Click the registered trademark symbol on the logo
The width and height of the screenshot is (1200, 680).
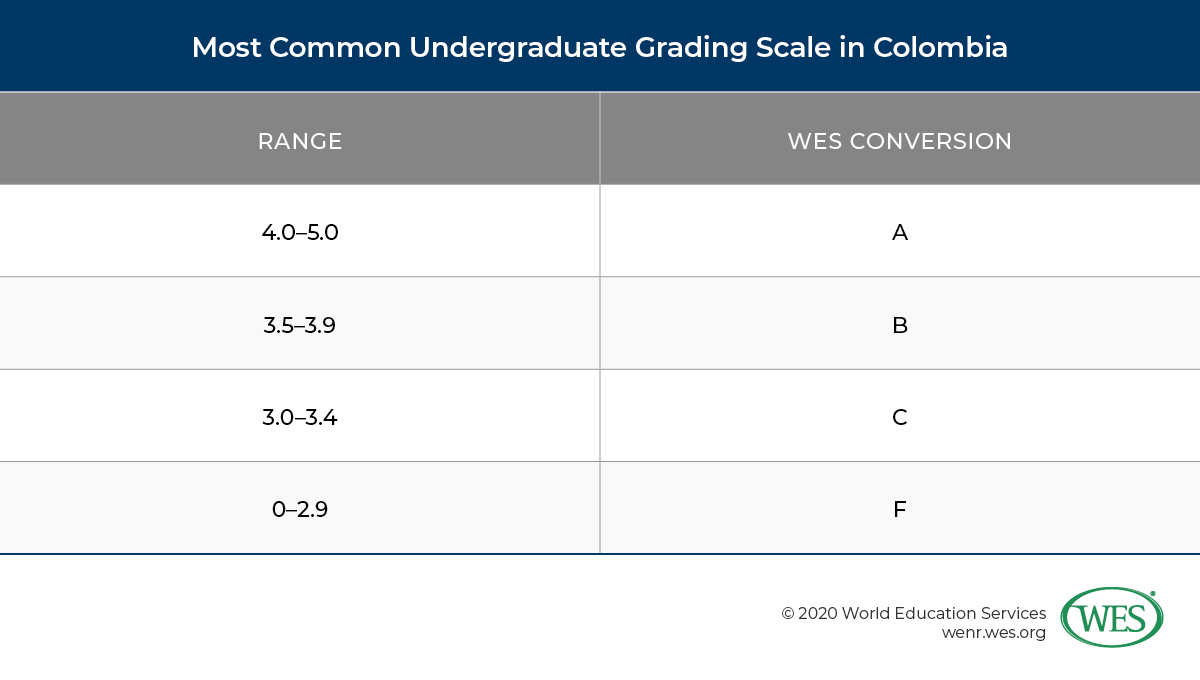[x=1153, y=594]
